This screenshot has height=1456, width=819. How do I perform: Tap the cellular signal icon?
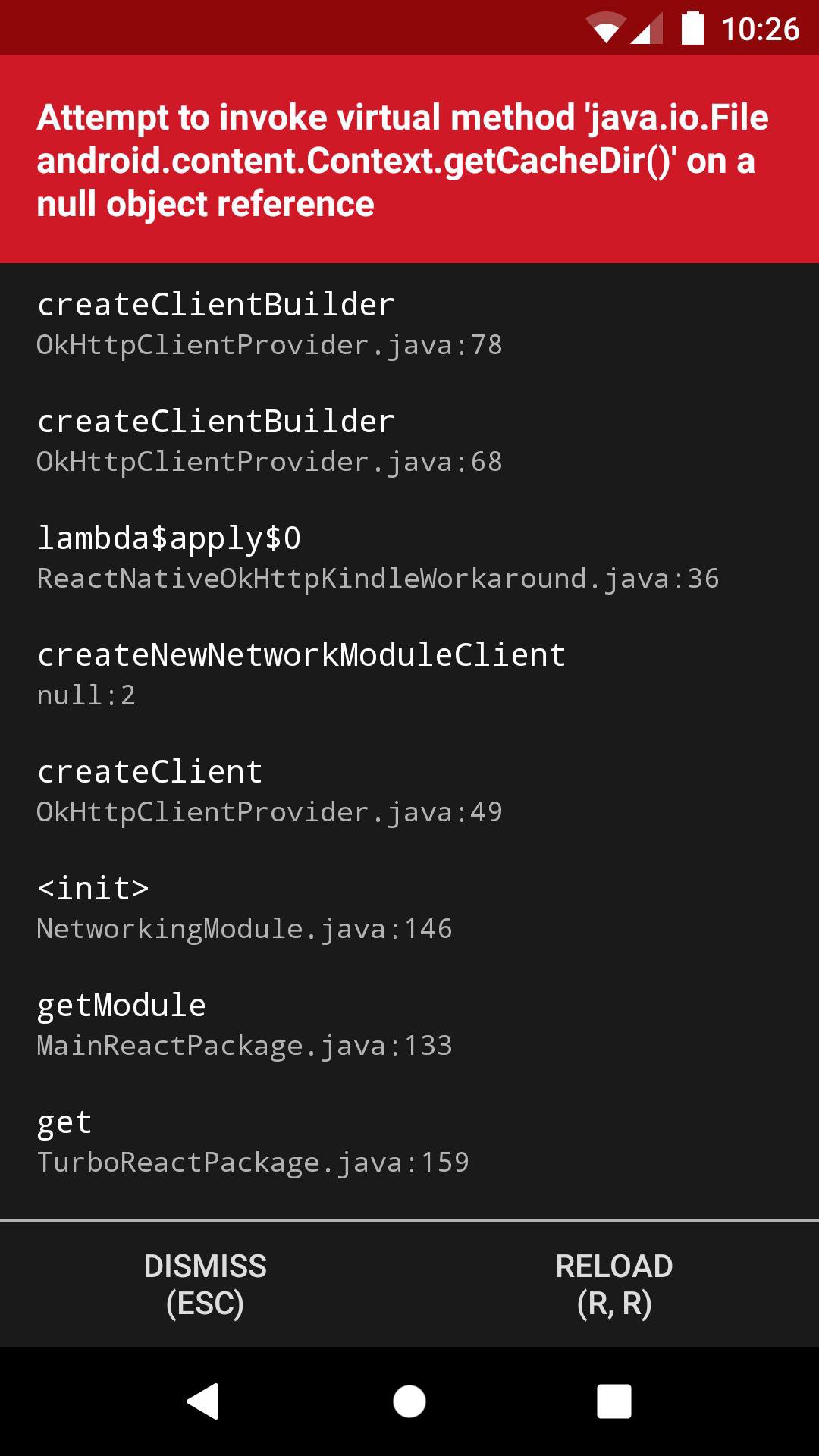pyautogui.click(x=646, y=29)
